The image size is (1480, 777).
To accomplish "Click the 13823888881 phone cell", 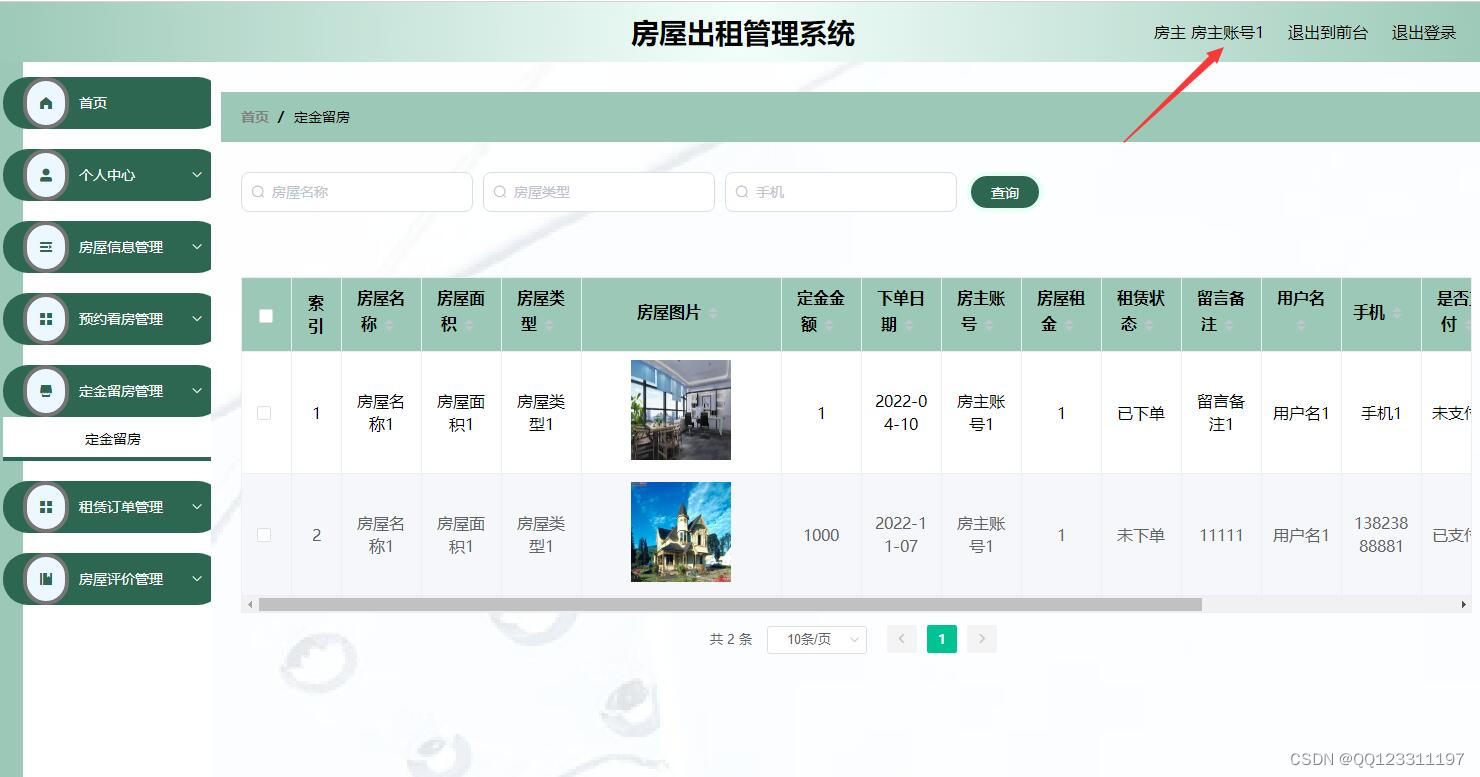I will [x=1381, y=535].
